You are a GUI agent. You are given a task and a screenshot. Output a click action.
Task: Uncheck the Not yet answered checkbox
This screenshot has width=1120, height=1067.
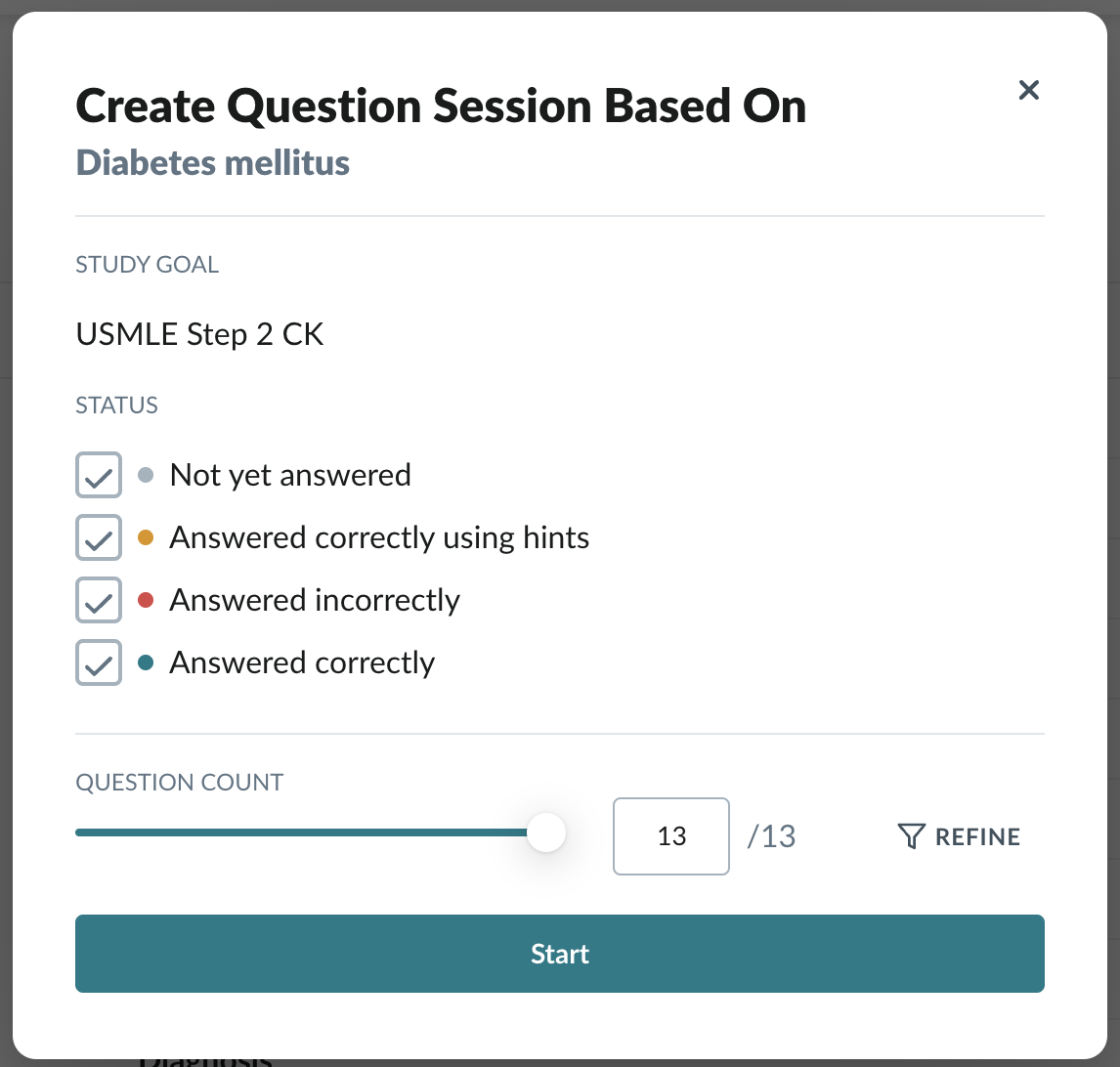click(99, 475)
